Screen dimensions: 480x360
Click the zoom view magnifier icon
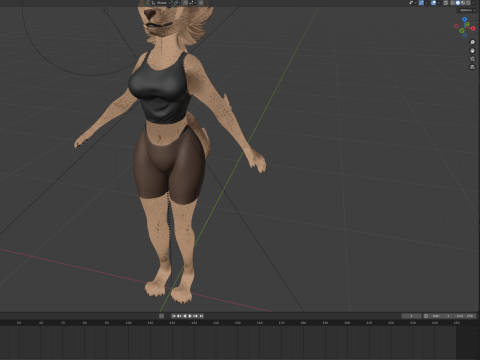tap(472, 42)
